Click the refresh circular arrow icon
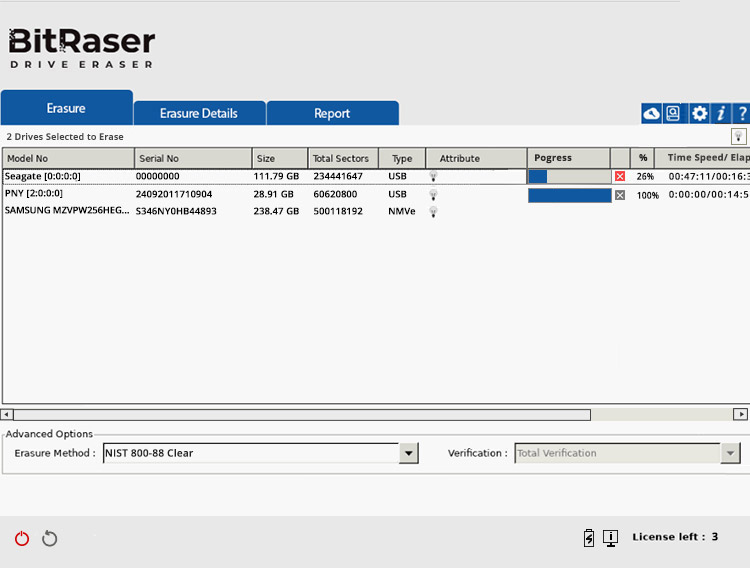Viewport: 750px width, 568px height. coord(49,538)
